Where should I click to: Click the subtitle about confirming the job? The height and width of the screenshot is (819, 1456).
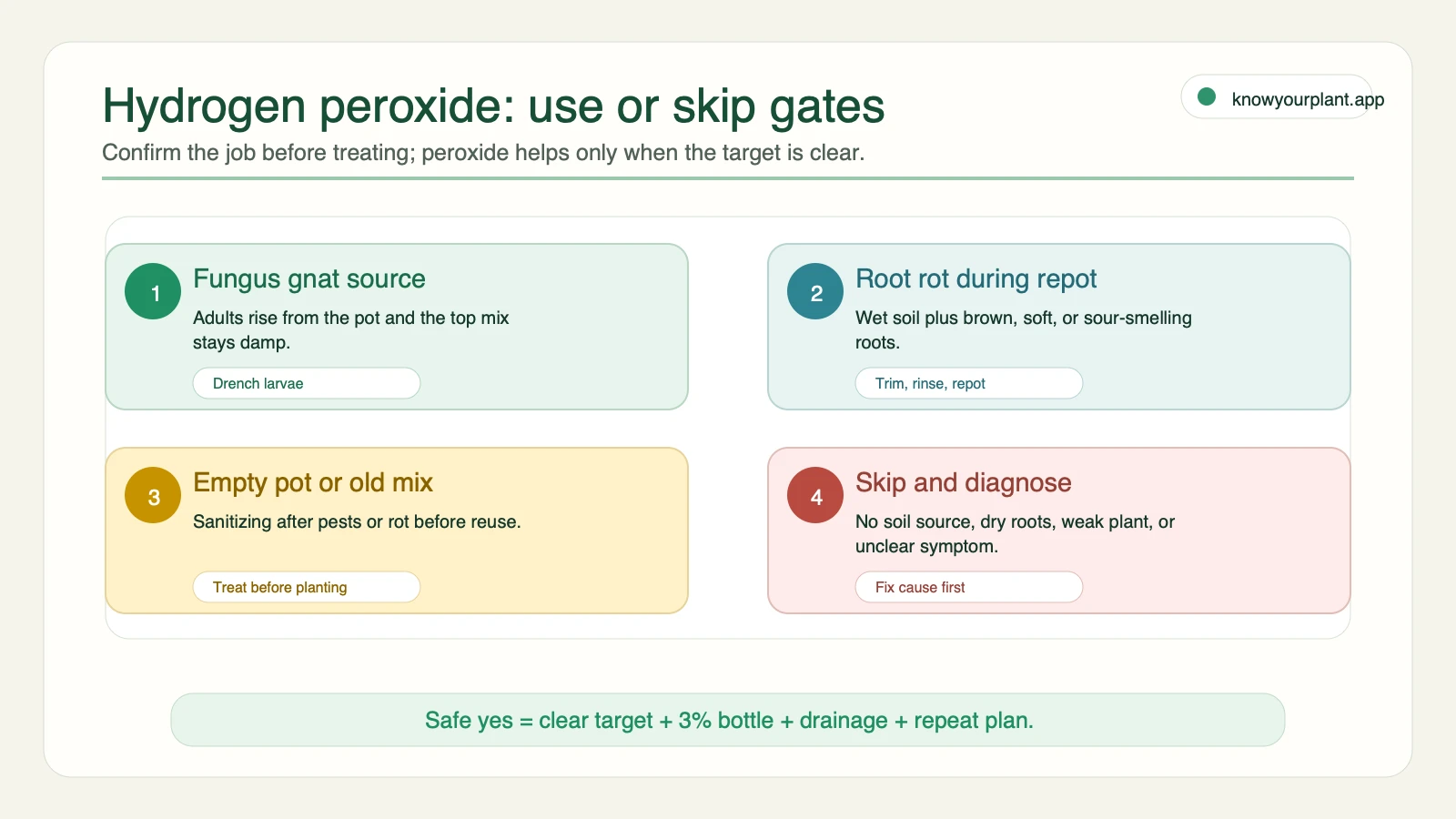[483, 152]
